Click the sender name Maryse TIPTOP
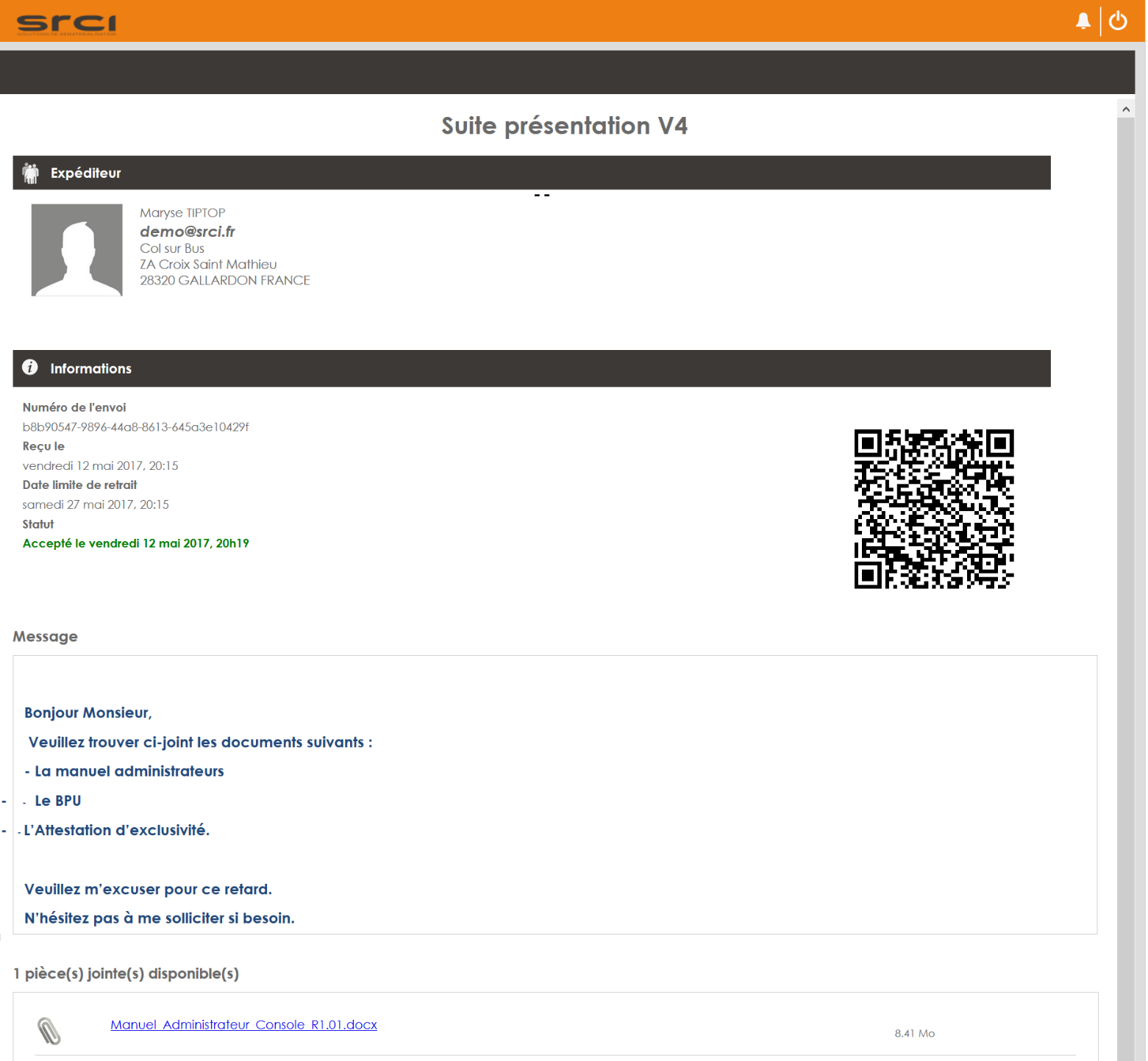This screenshot has width=1148, height=1061. 182,212
